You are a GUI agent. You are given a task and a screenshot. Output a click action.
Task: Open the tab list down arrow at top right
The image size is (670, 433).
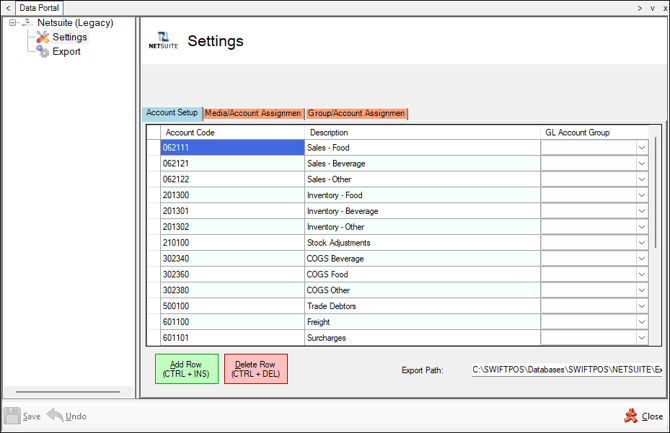point(652,8)
